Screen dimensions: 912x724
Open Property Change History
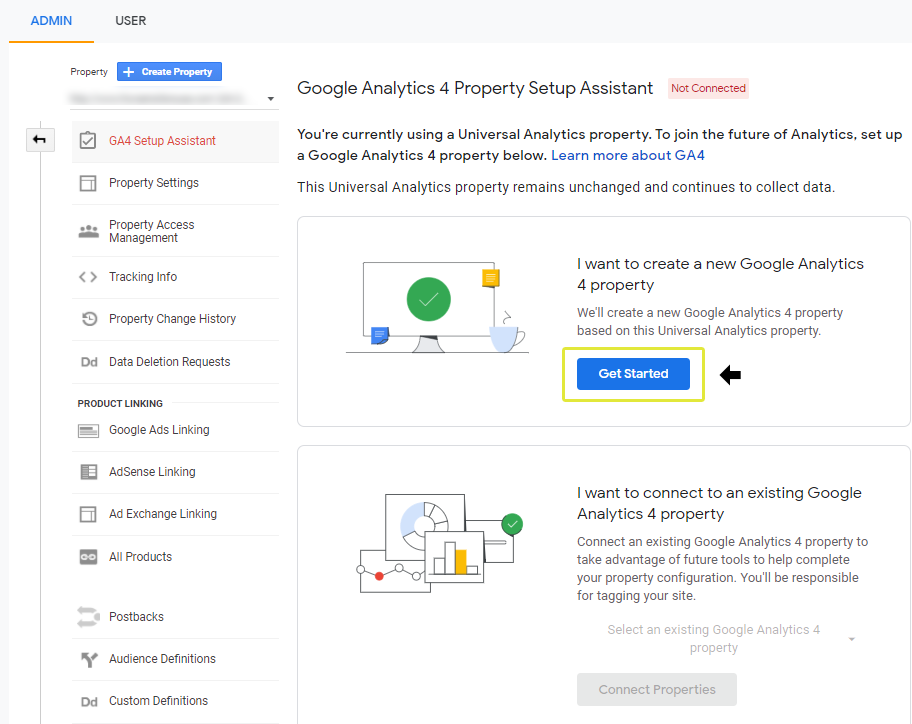coord(175,319)
